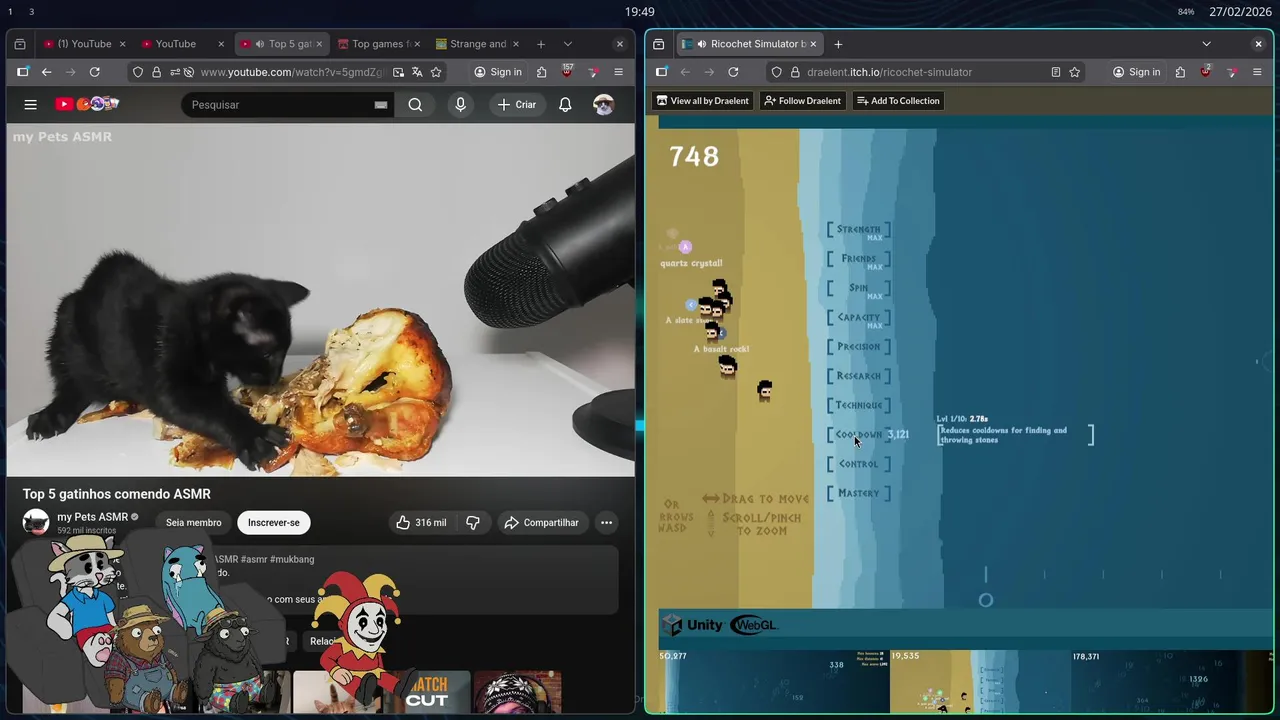
Task: Reload the itch.io page
Action: click(733, 72)
